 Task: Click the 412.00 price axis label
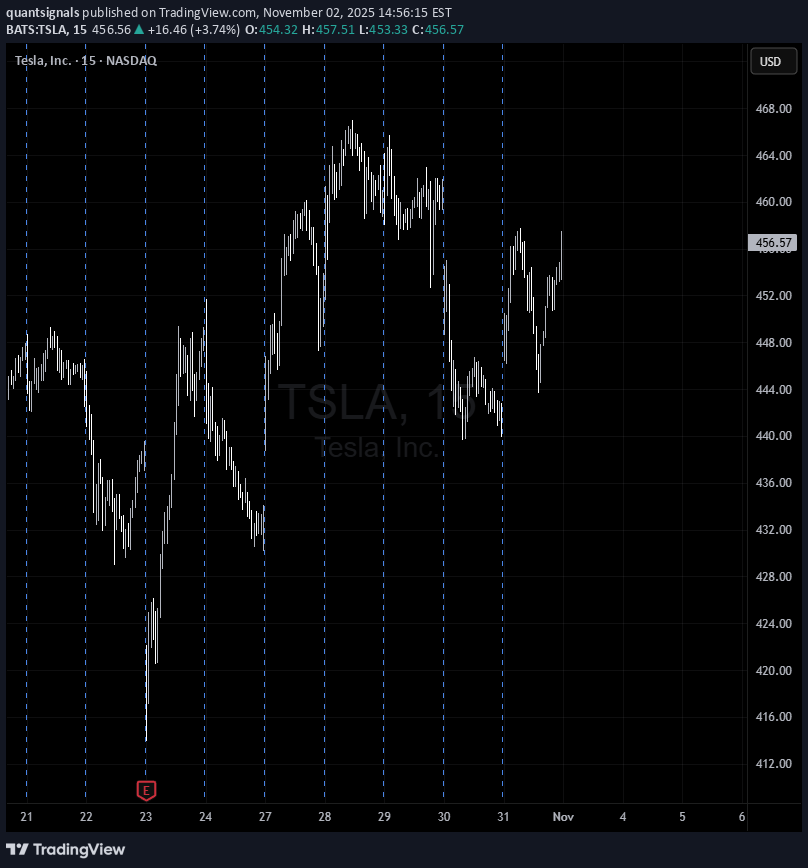click(x=773, y=764)
